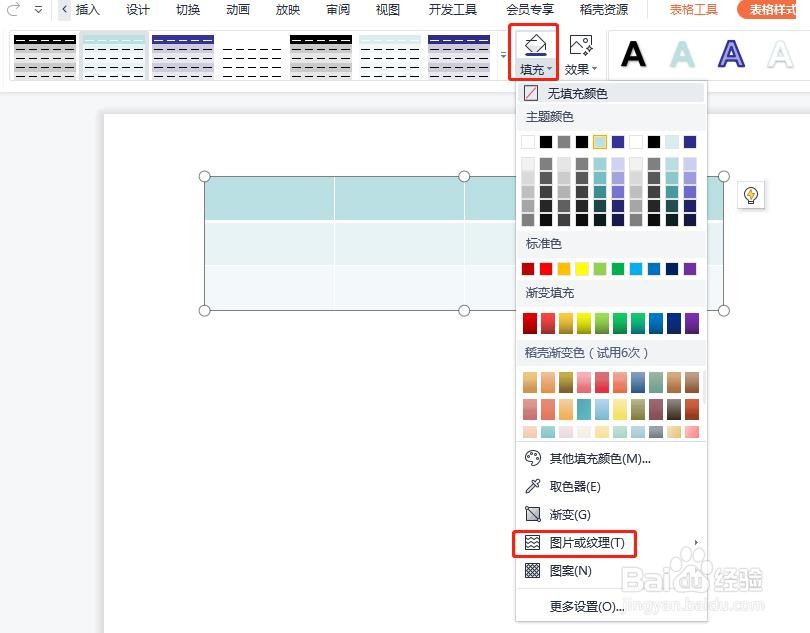Switch to the 会员专享 tab
The image size is (810, 633).
529,9
